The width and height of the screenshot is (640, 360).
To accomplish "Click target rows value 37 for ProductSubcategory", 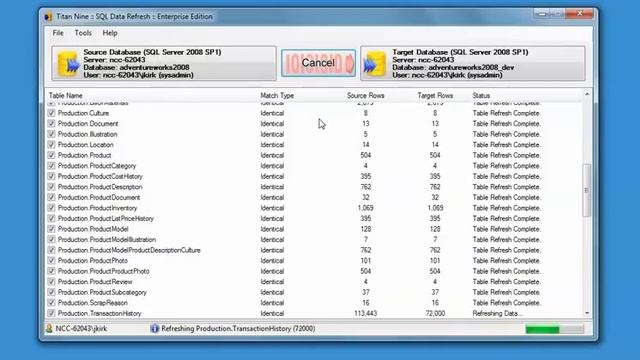I will click(435, 293).
